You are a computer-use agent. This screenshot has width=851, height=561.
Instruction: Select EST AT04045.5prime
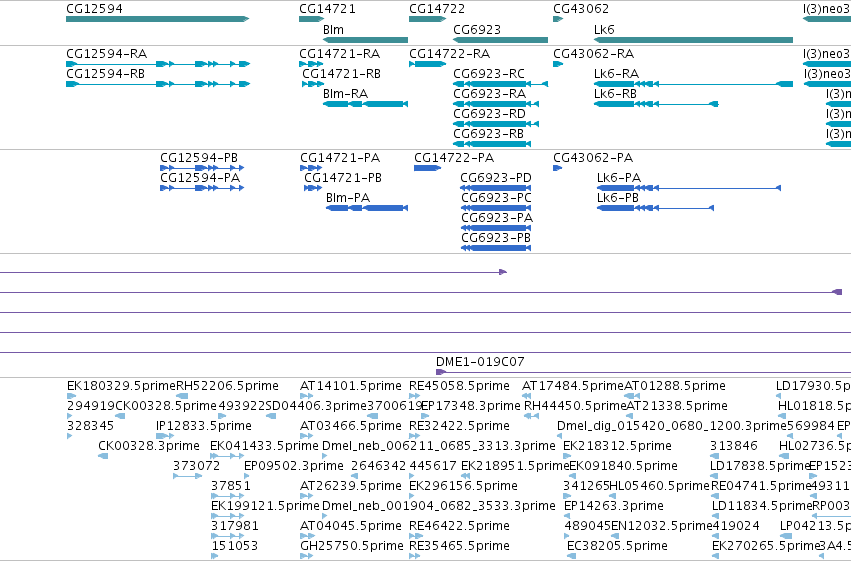[307, 537]
